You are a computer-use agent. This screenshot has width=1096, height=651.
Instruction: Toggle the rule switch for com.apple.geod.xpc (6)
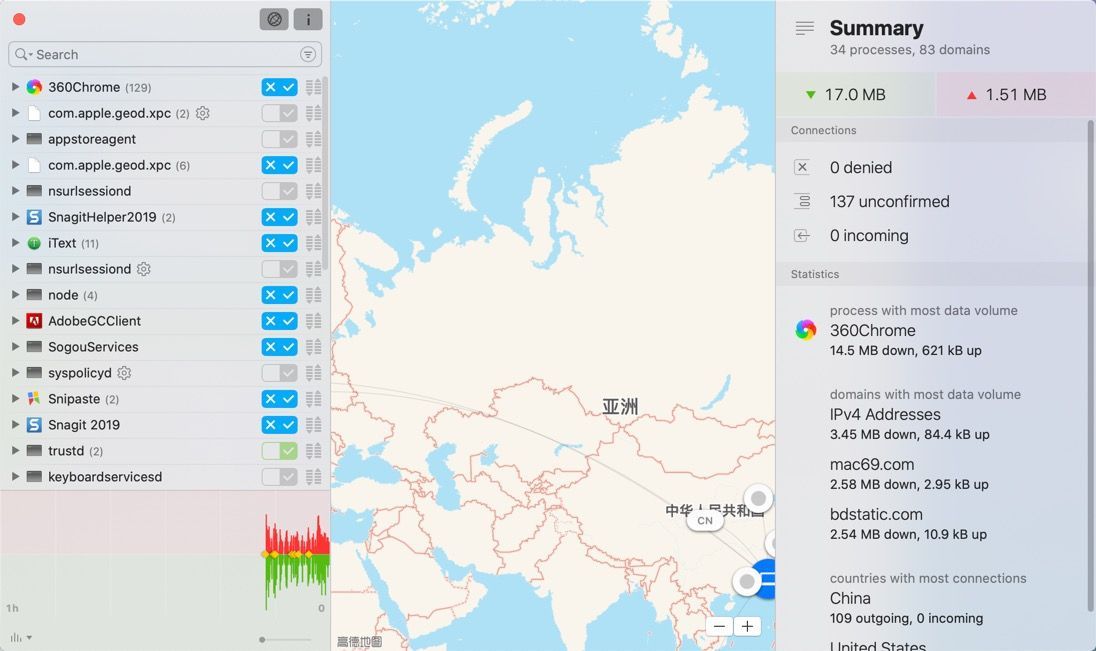(x=280, y=165)
